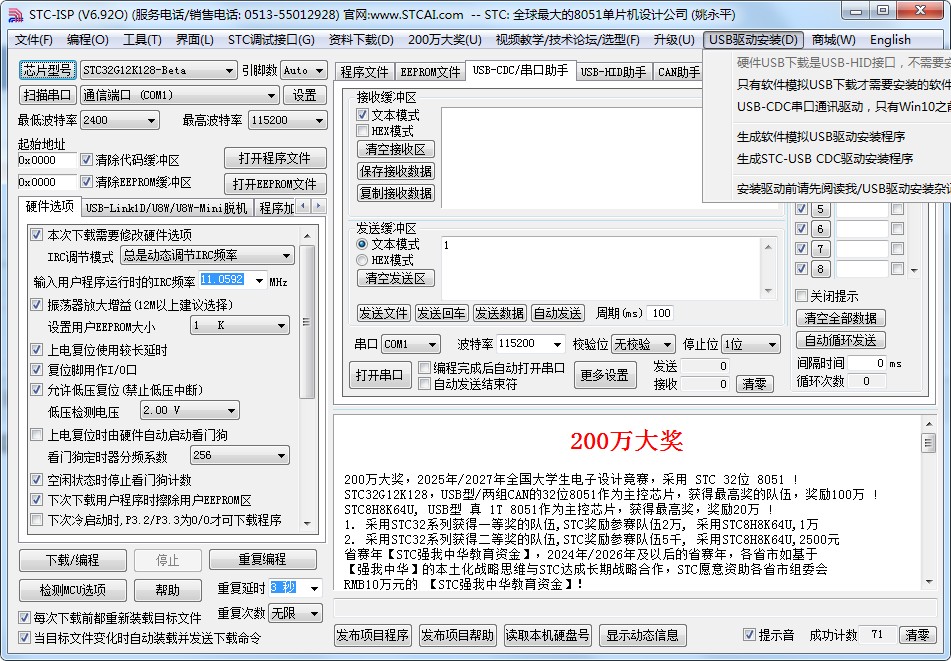
Task: Toggle 每次下载前都重新装载目标文件 checkbox
Action: 24,618
